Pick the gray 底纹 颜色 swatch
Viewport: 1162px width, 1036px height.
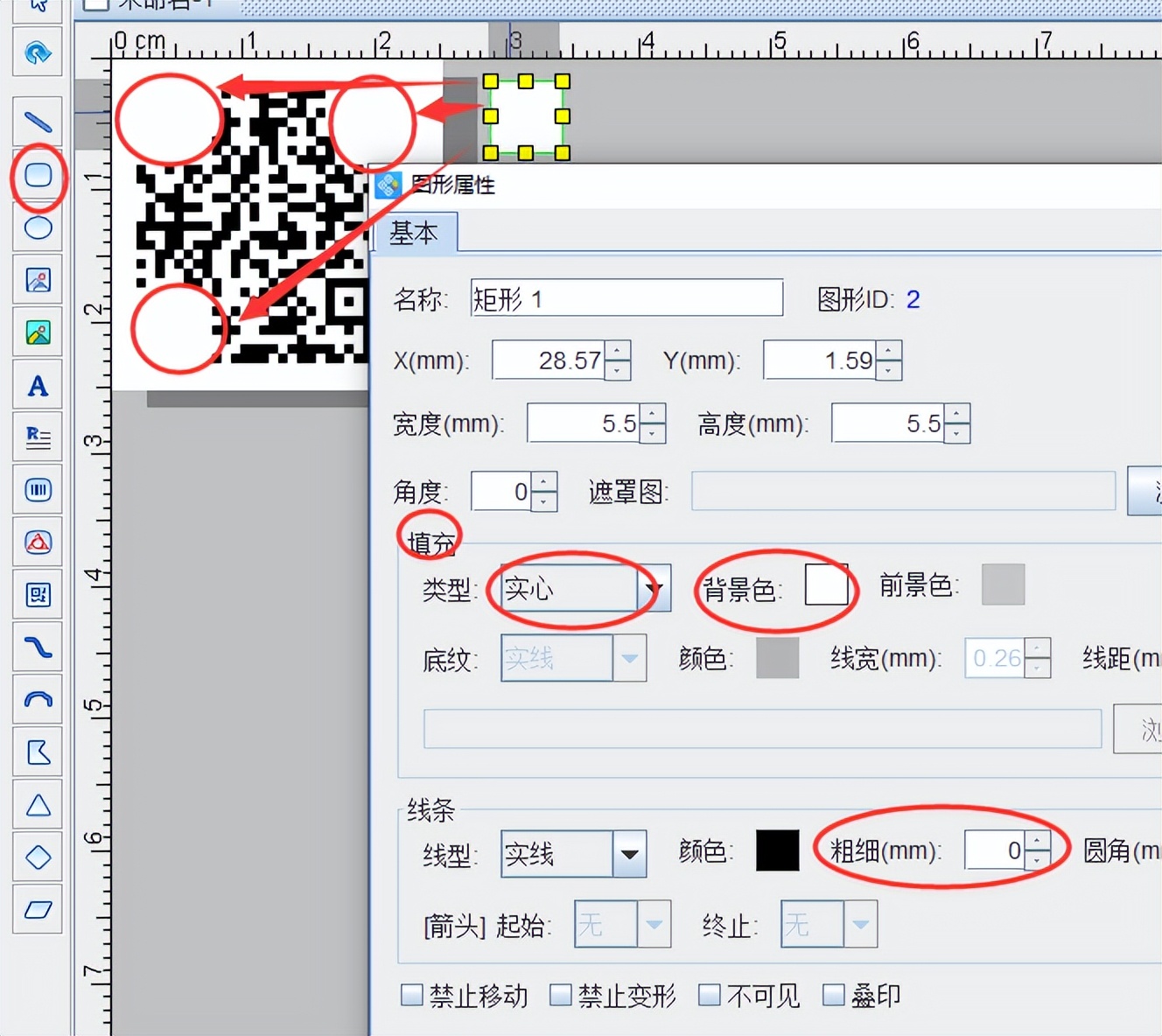click(x=777, y=658)
